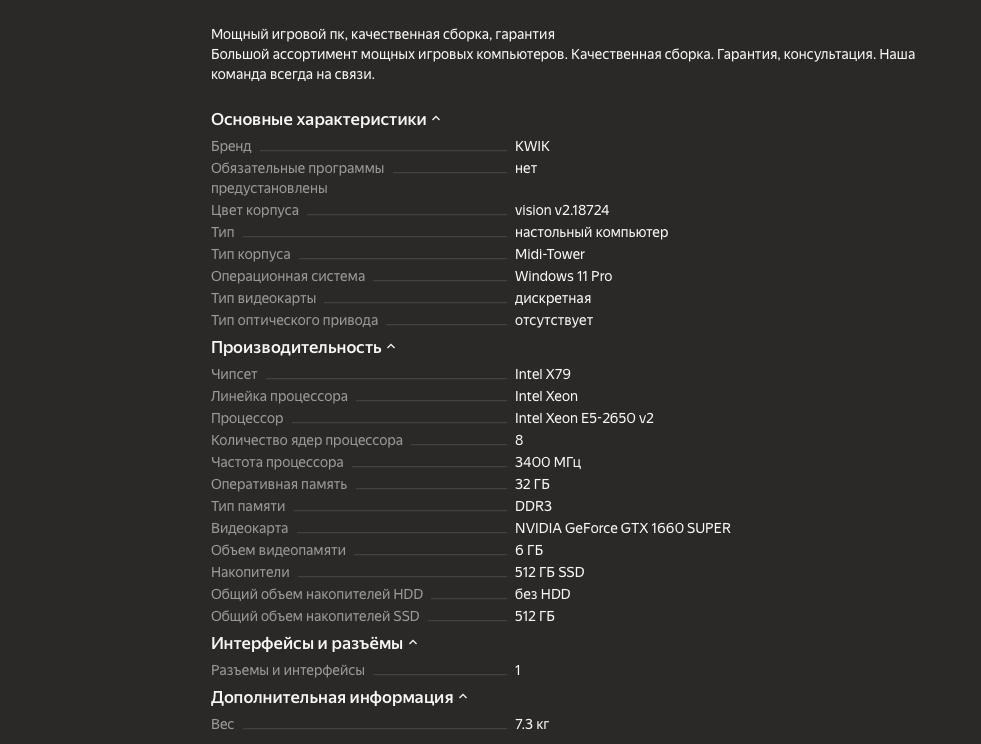Screen dimensions: 981x744
Task: Click the Интерфейсы и разъёмы heading
Action: point(307,643)
